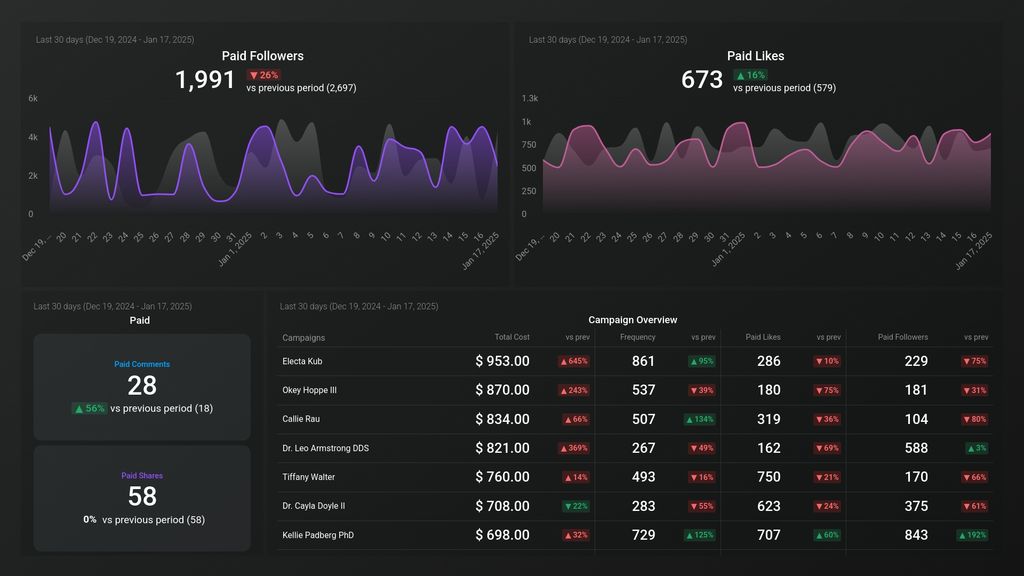This screenshot has width=1024, height=576.
Task: Click the 22% cost decrease badge for Dr. Cayla Doyle II
Action: (x=575, y=506)
